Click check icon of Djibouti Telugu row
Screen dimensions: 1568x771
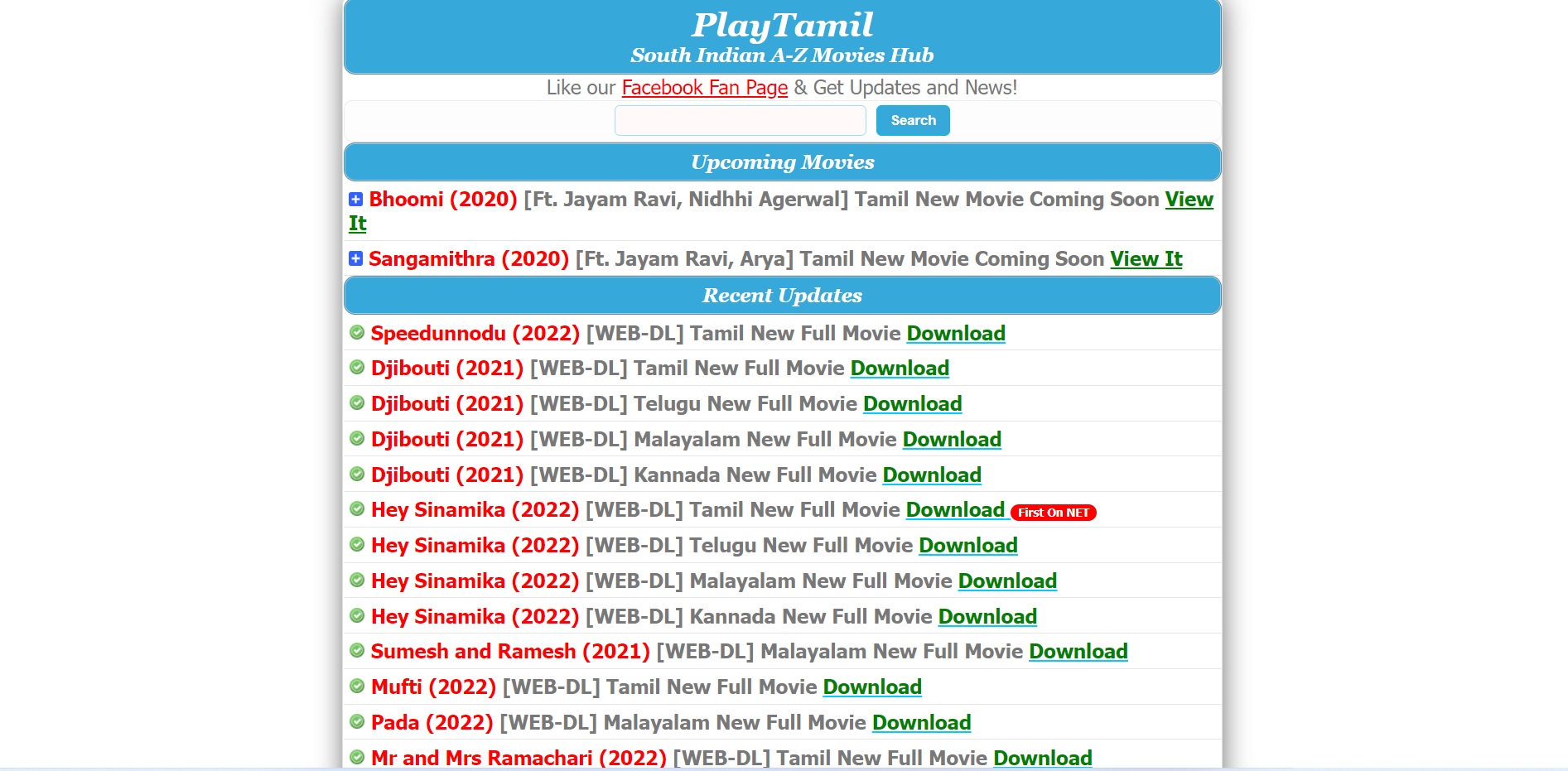(x=357, y=402)
